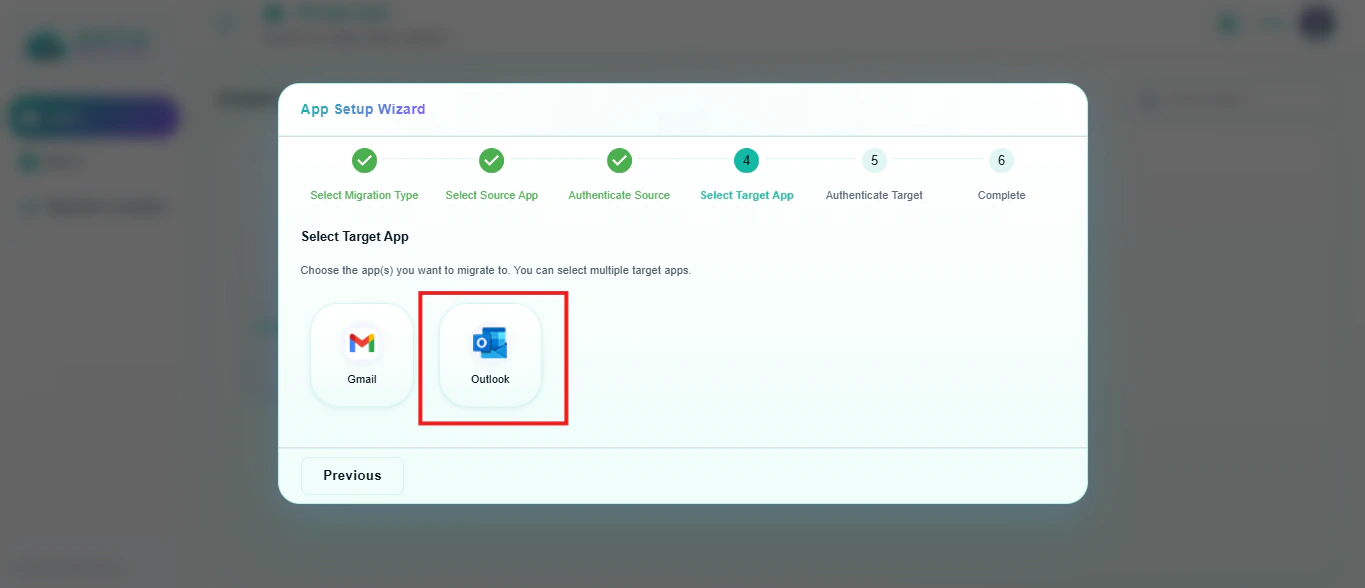Open the Authenticate Source step label
This screenshot has width=1365, height=588.
[x=619, y=195]
